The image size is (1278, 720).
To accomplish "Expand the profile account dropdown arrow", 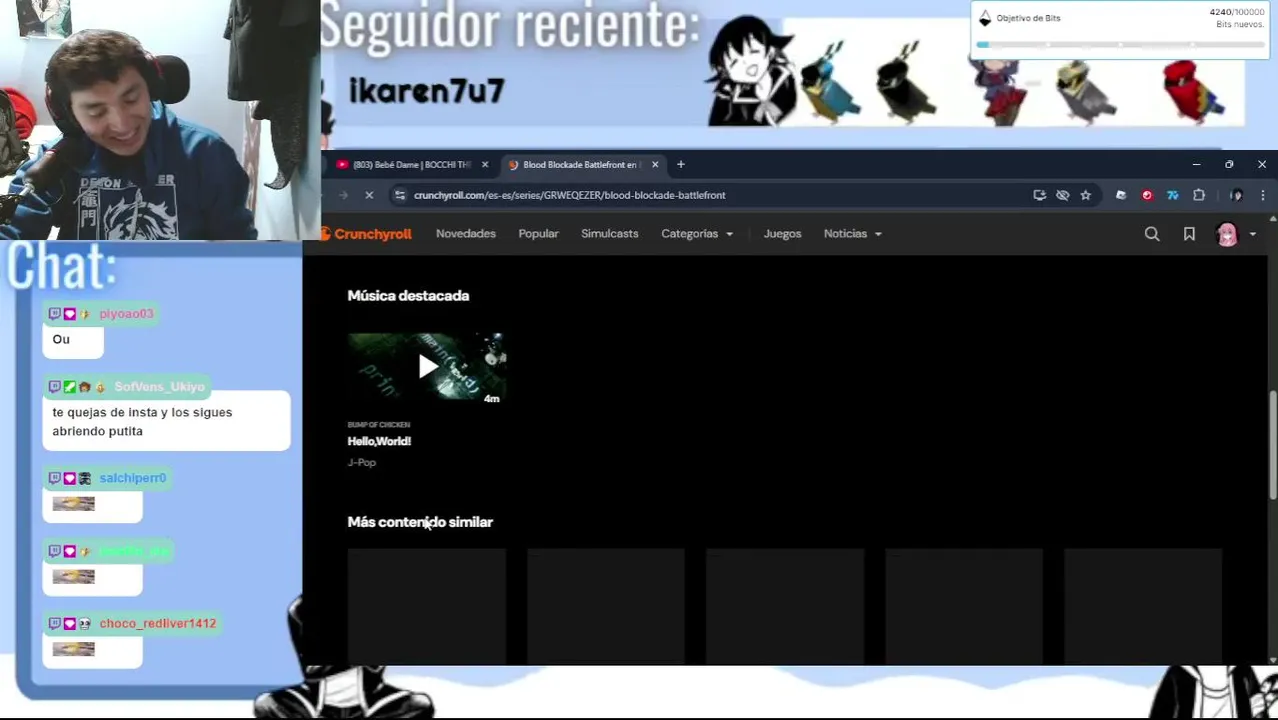I will 1253,234.
